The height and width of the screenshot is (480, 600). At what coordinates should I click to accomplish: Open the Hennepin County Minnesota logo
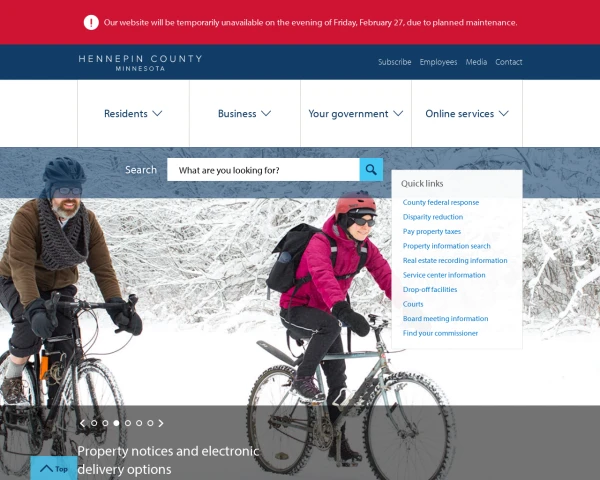coord(140,62)
